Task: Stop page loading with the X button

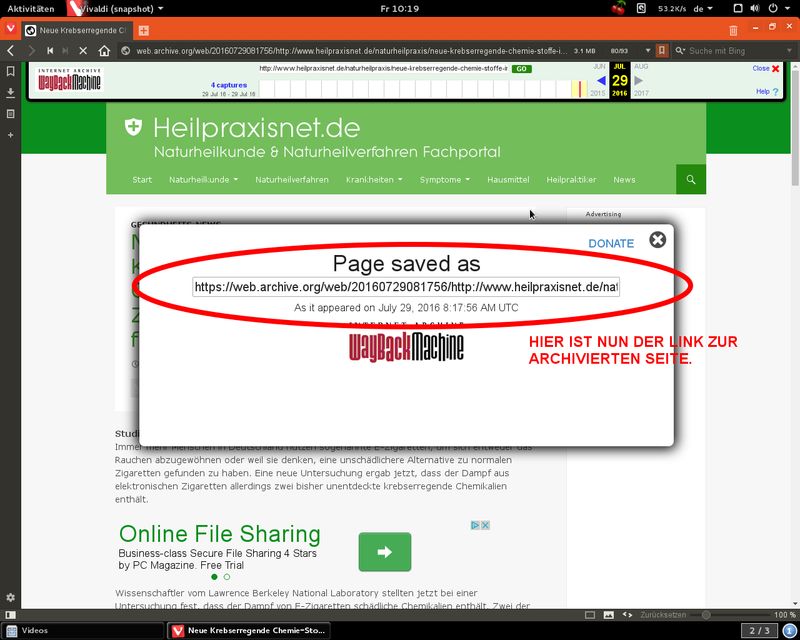Action: point(83,50)
